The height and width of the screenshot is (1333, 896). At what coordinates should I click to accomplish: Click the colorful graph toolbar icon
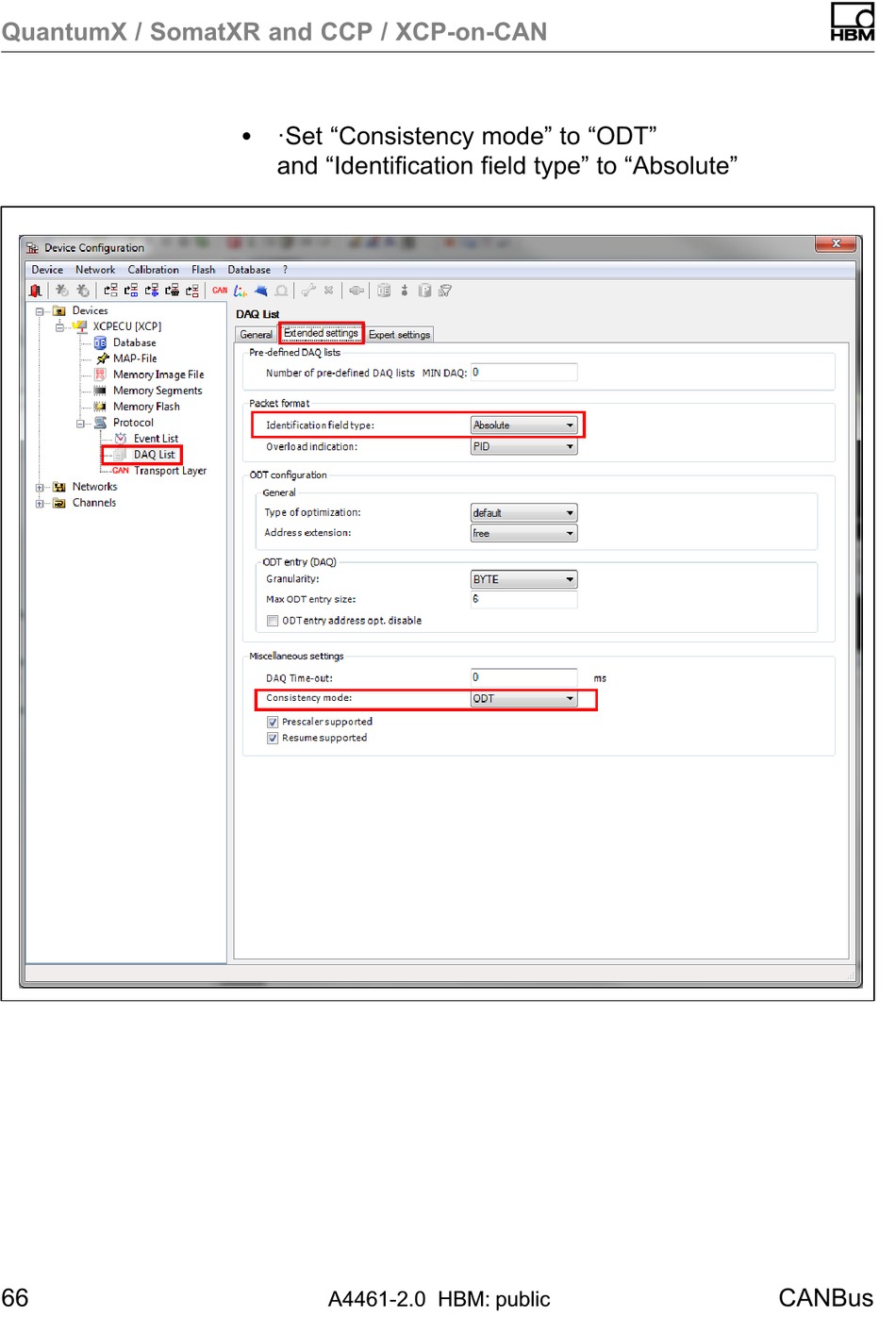(240, 291)
